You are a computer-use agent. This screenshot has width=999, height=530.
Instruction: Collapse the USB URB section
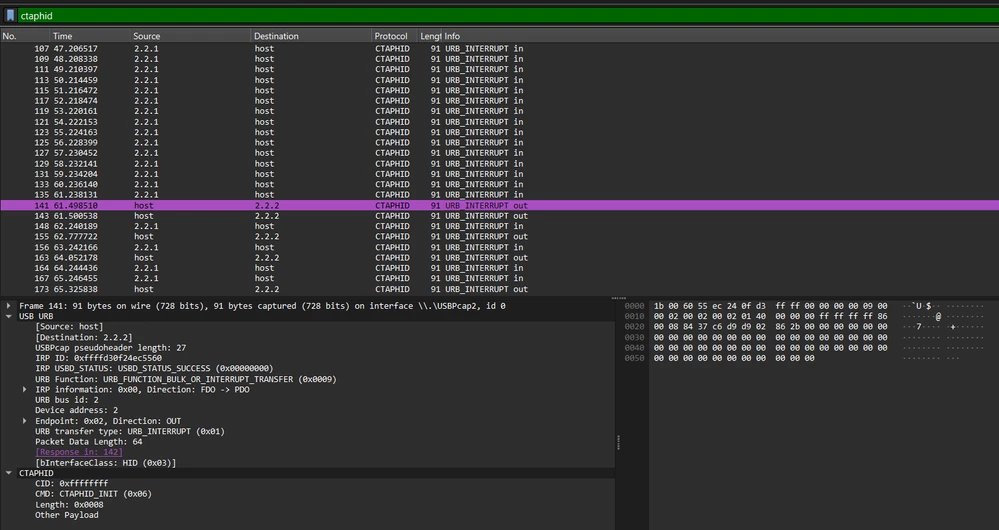pyautogui.click(x=9, y=316)
